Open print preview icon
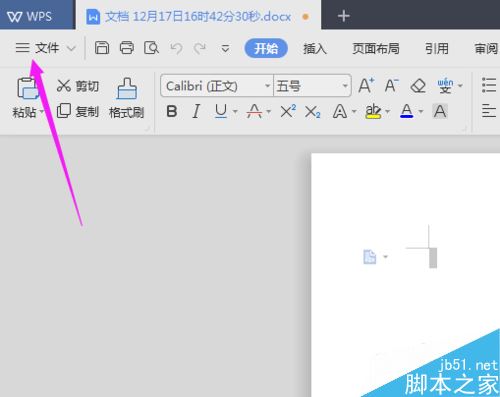The image size is (500, 397). [151, 48]
